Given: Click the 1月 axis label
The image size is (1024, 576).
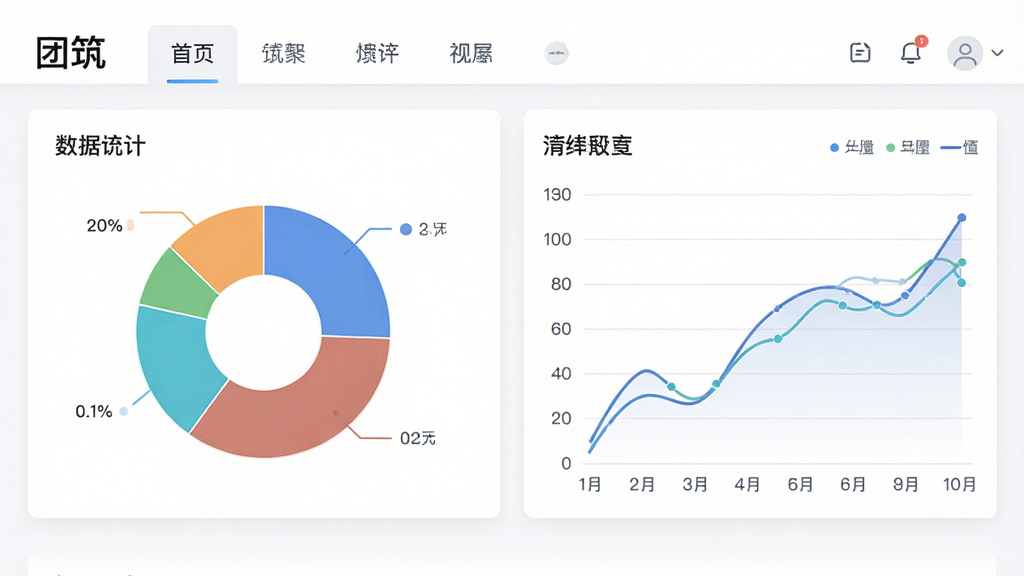Looking at the screenshot, I should 590,485.
